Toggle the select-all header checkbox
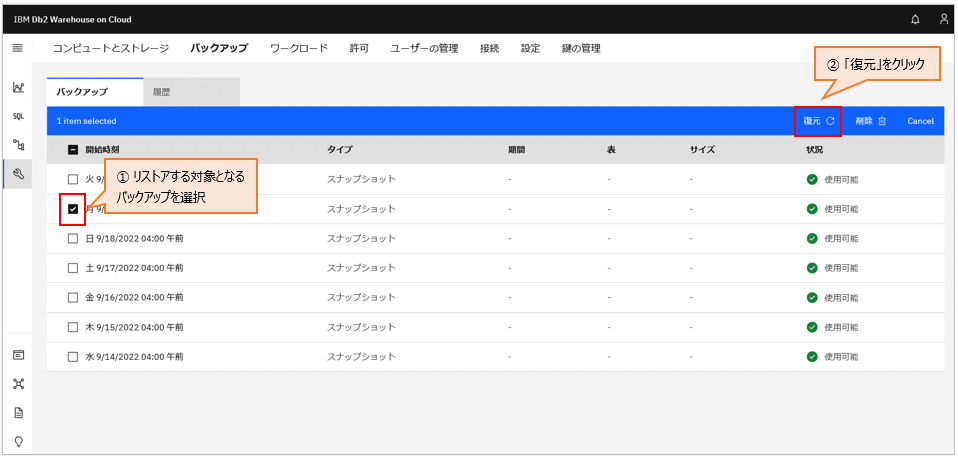958x460 pixels. (73, 150)
